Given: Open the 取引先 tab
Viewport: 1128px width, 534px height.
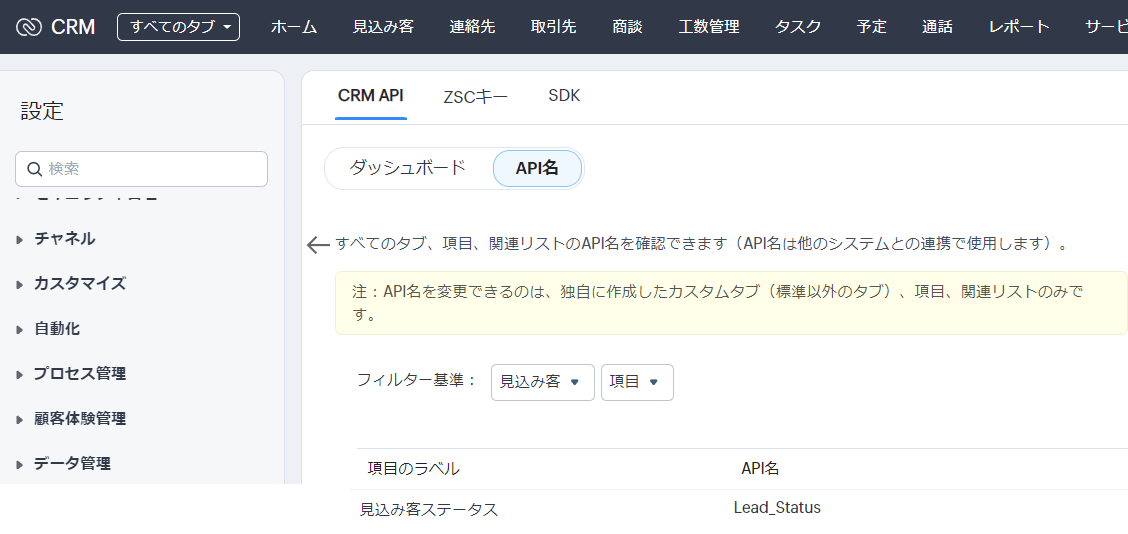Looking at the screenshot, I should (554, 27).
